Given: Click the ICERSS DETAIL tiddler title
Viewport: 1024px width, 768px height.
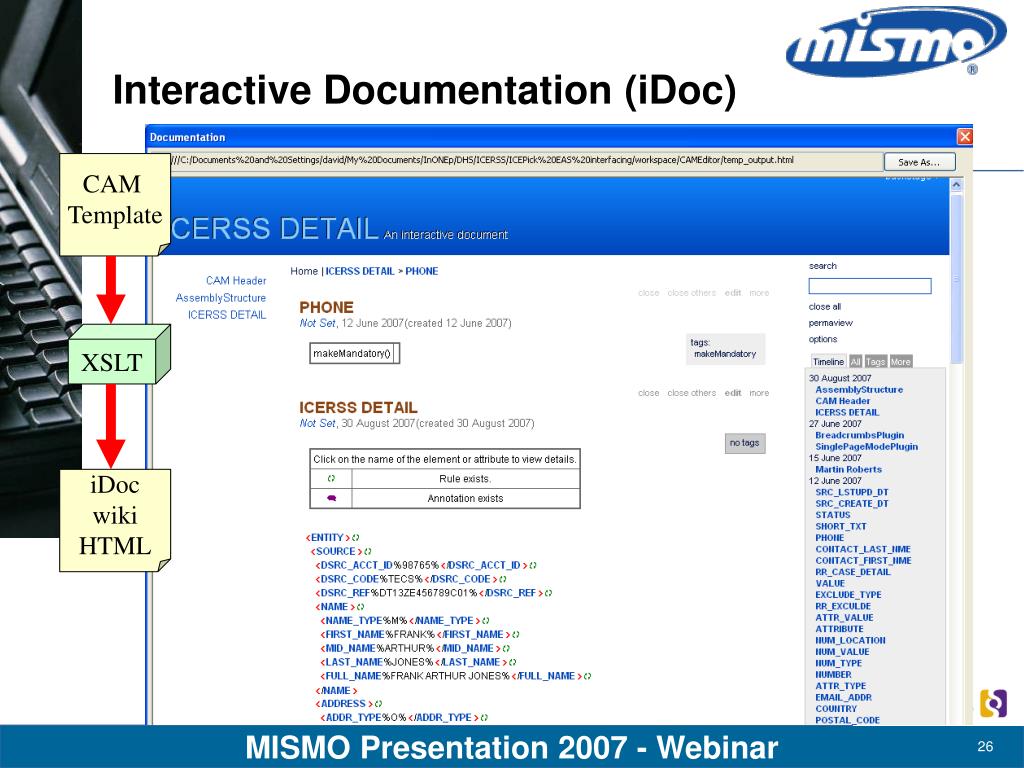Looking at the screenshot, I should (358, 408).
